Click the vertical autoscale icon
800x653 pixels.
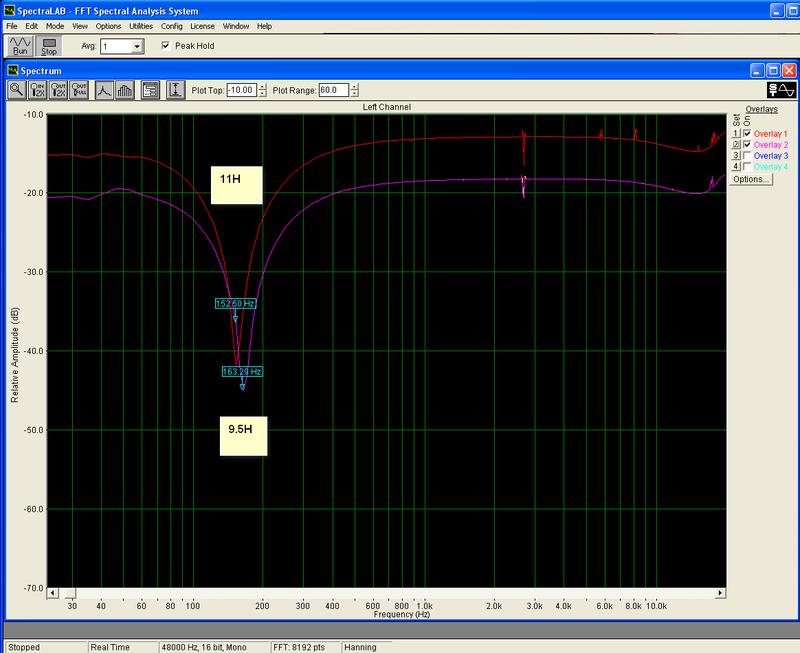click(176, 90)
